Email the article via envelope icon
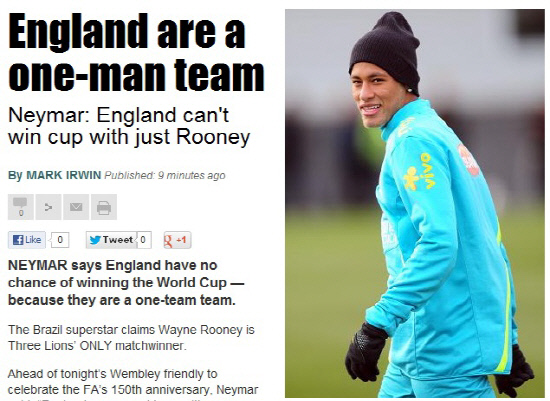Screen dimensions: 550x401 76,207
